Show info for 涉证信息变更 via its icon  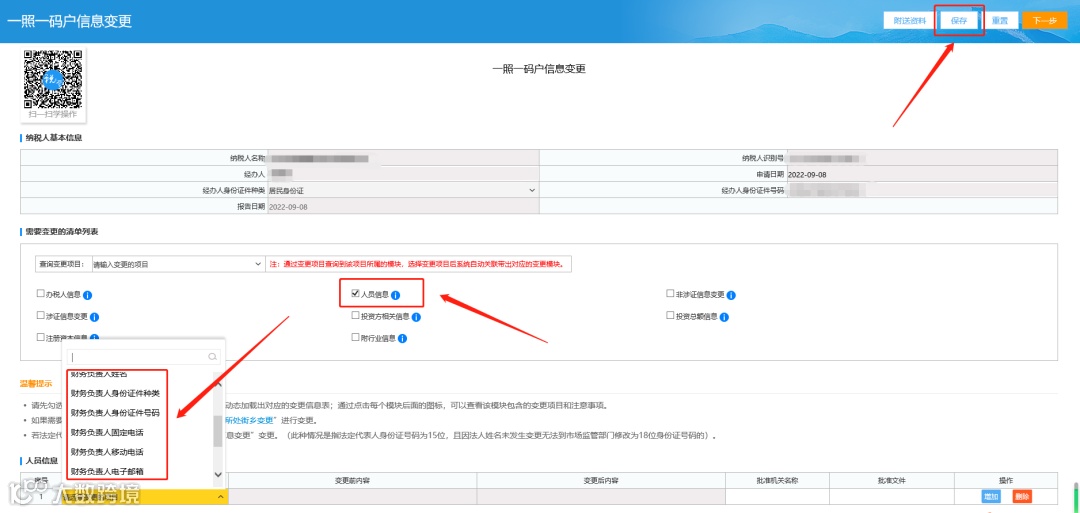pyautogui.click(x=95, y=317)
